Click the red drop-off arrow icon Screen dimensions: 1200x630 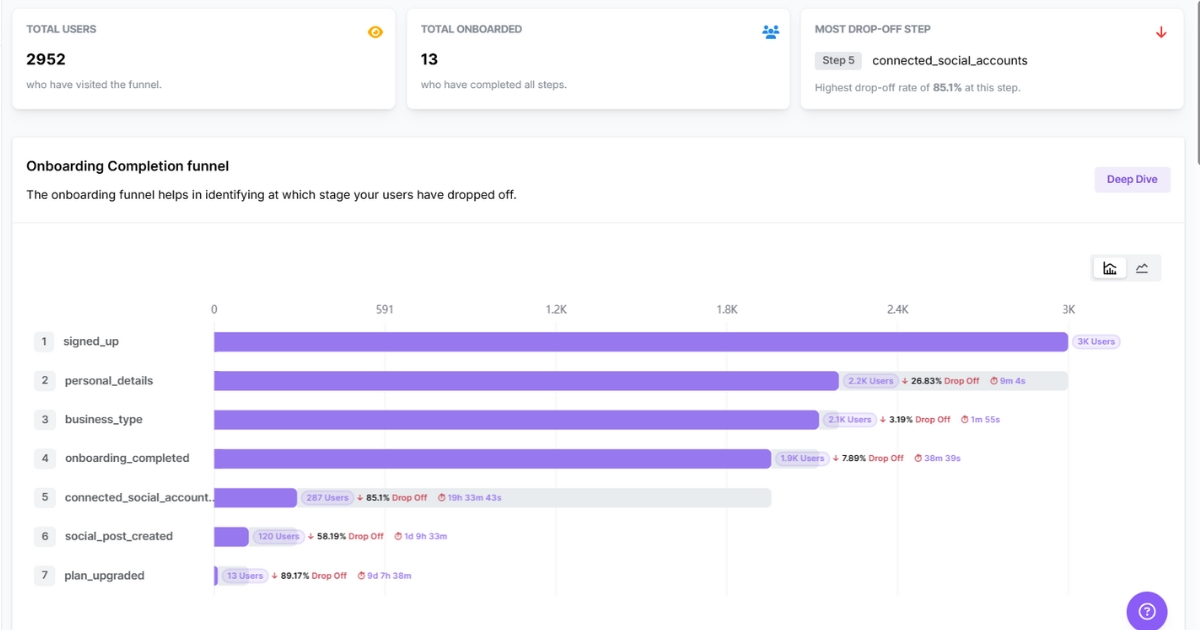tap(1160, 31)
